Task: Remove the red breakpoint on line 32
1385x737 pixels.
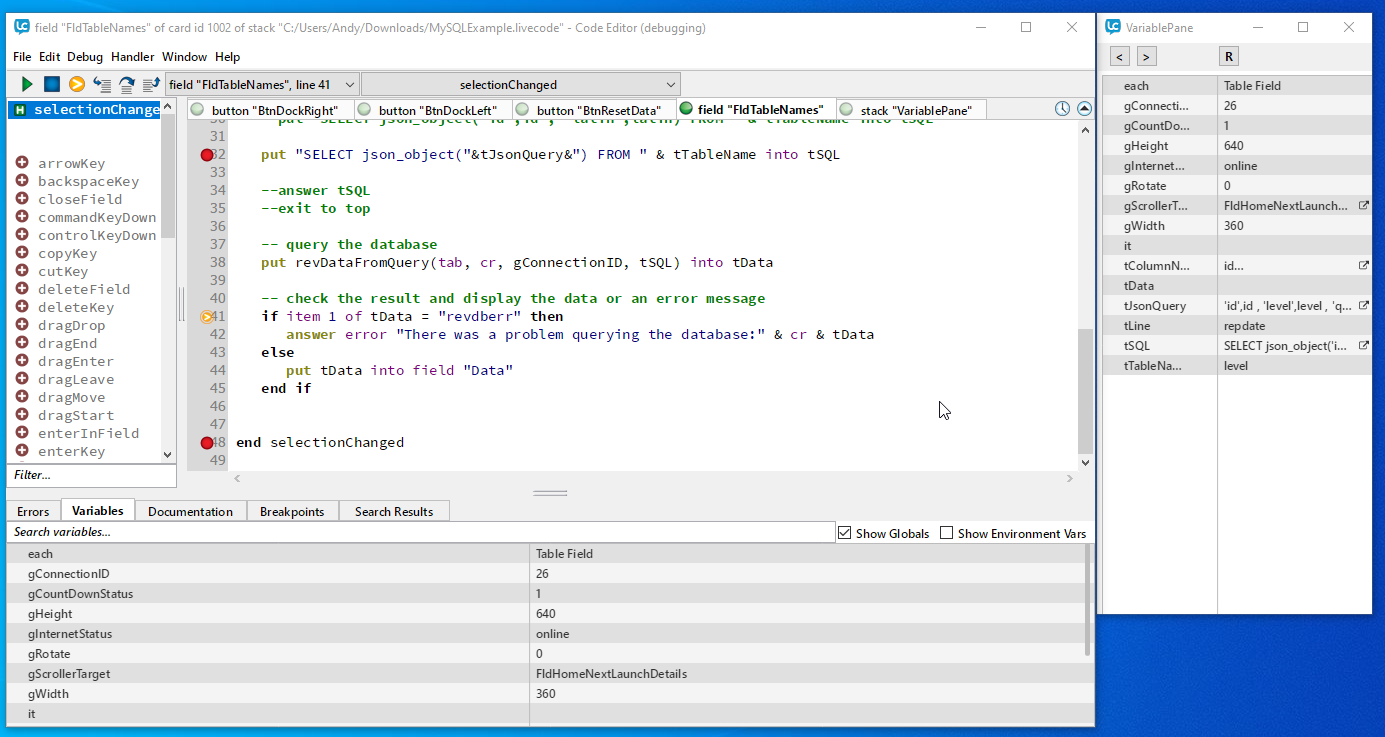Action: [207, 155]
